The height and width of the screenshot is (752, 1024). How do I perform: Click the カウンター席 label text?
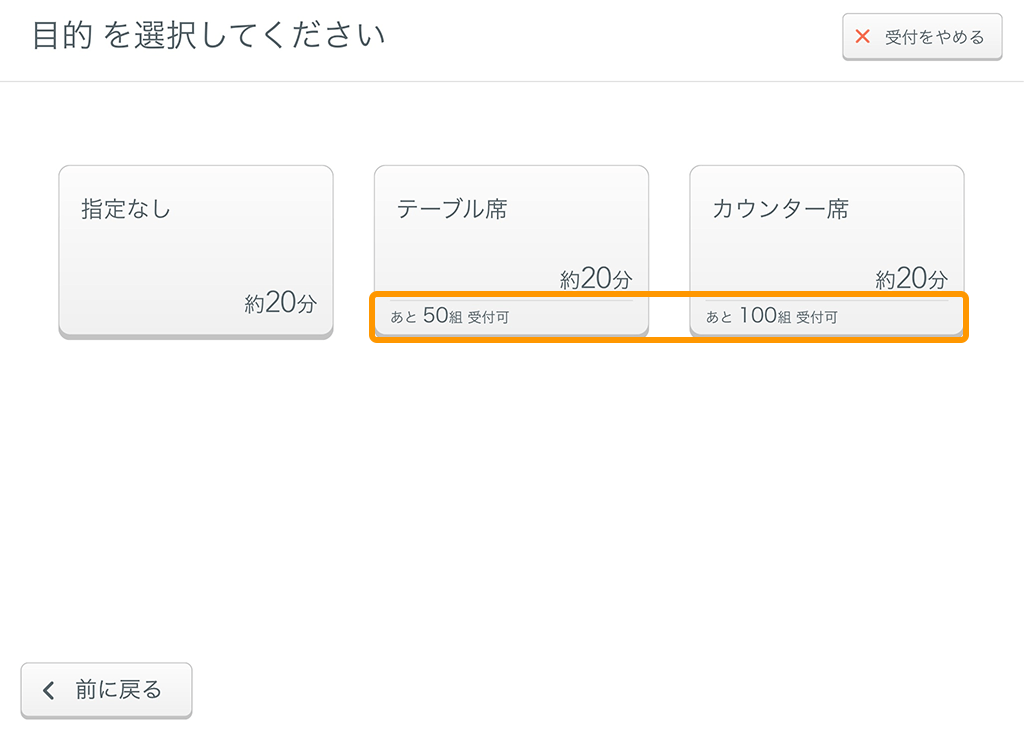click(x=780, y=210)
